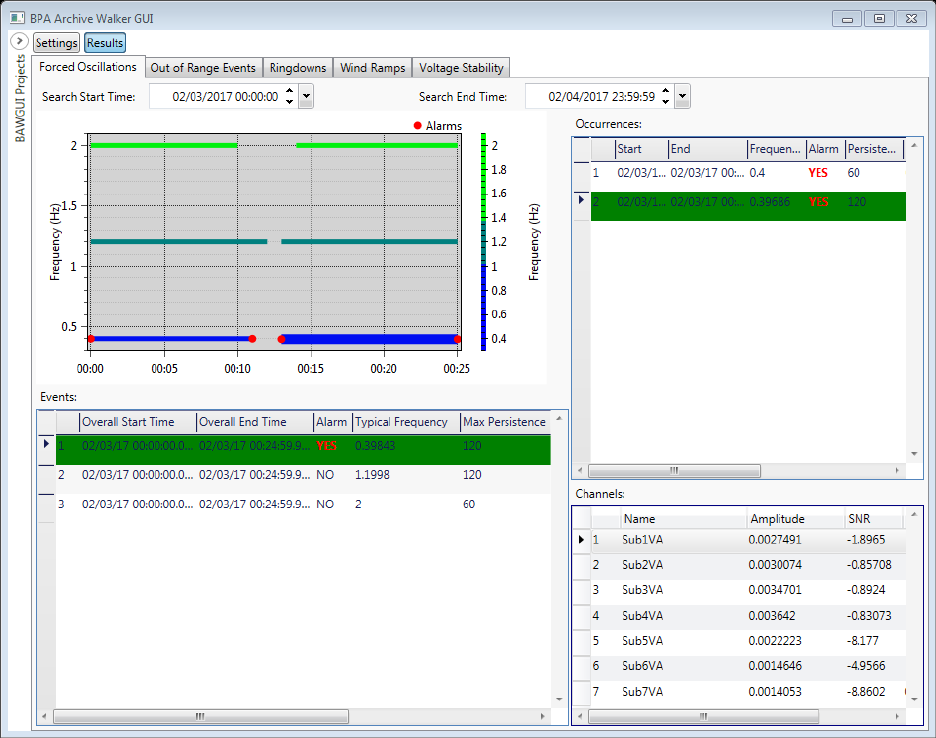The image size is (936, 738).
Task: Open the Ringdowns tab
Action: (x=298, y=68)
